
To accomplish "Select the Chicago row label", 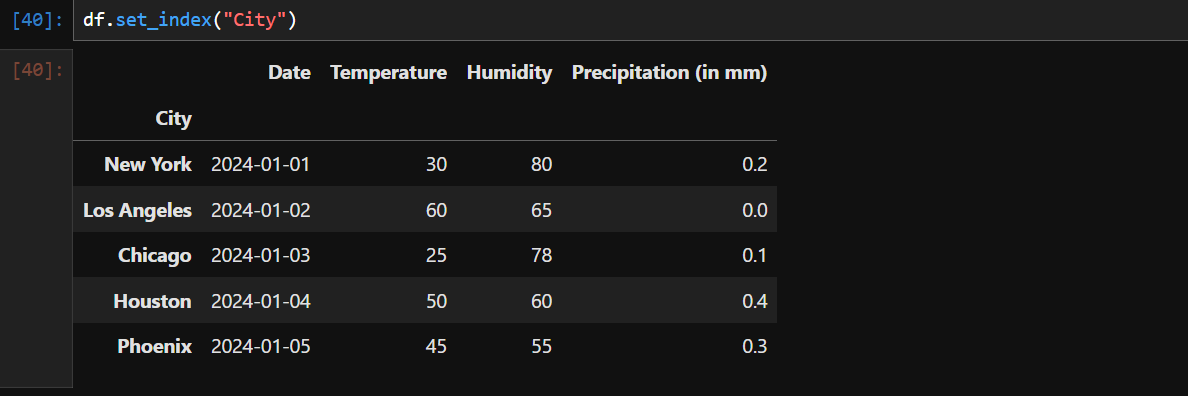I will point(155,255).
